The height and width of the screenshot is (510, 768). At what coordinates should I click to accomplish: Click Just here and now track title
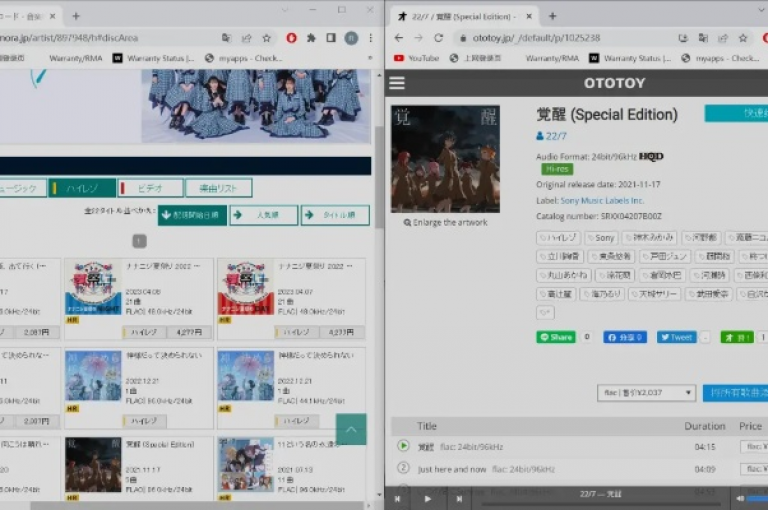452,469
